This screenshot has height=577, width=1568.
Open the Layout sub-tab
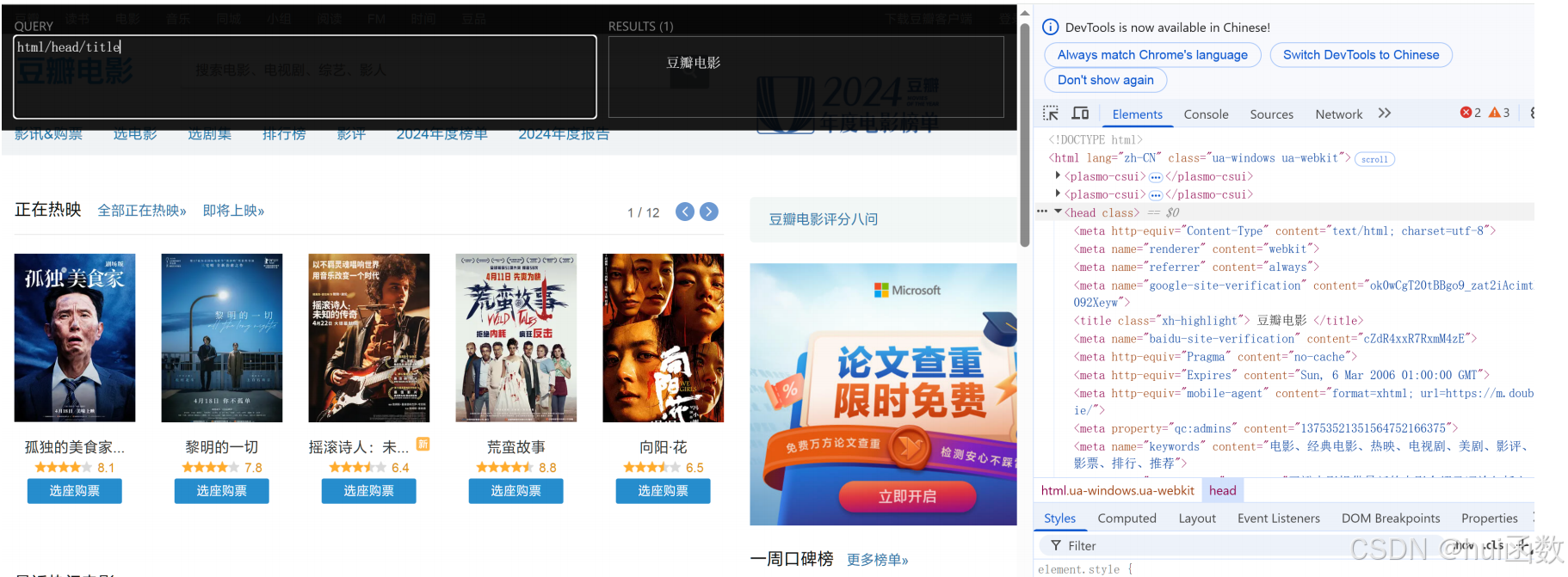point(1197,519)
